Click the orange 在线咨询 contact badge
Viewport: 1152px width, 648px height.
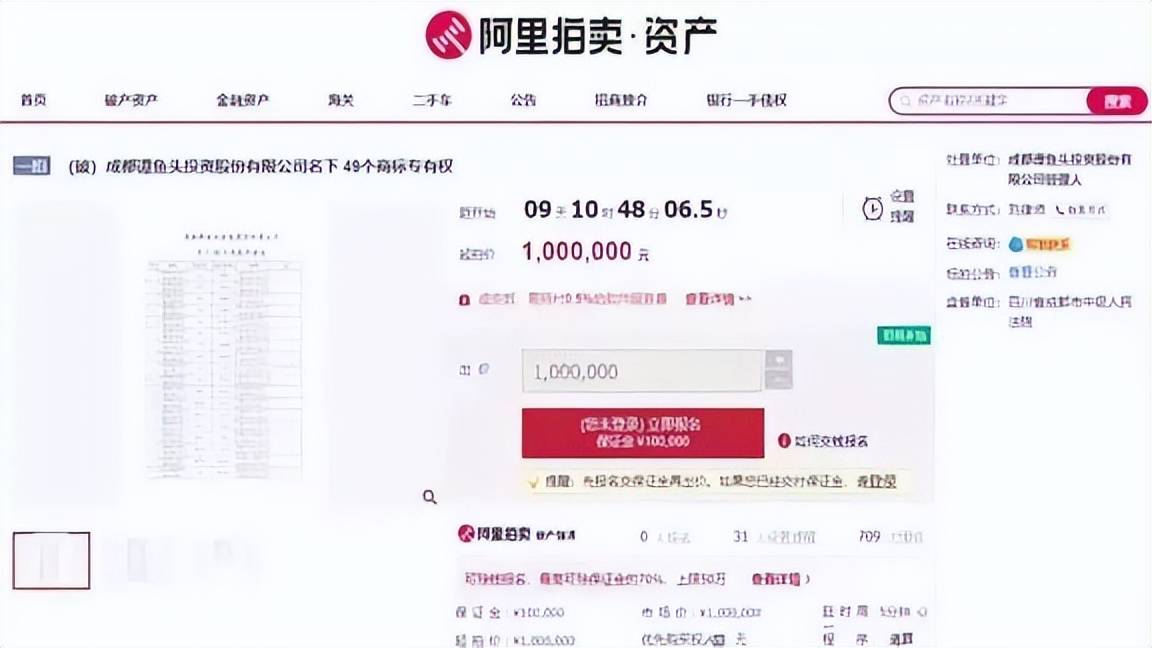[1048, 244]
